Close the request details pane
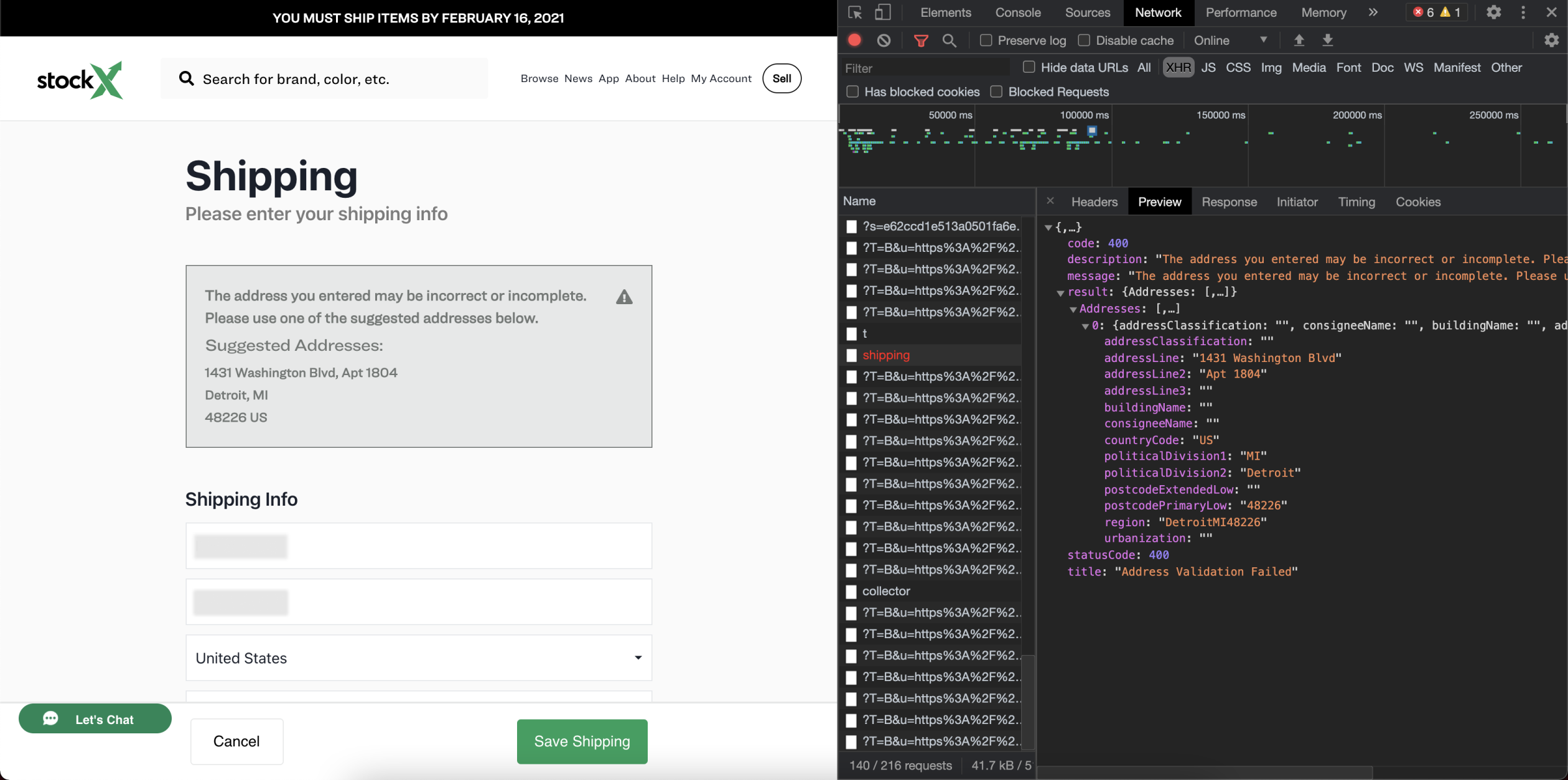Viewport: 1568px width, 780px height. 1050,201
